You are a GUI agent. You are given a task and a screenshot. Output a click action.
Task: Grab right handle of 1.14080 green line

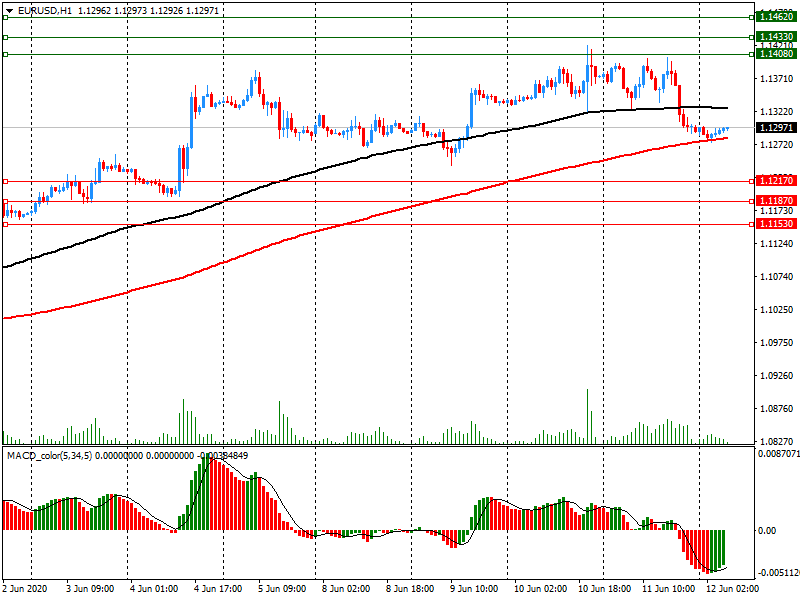750,54
